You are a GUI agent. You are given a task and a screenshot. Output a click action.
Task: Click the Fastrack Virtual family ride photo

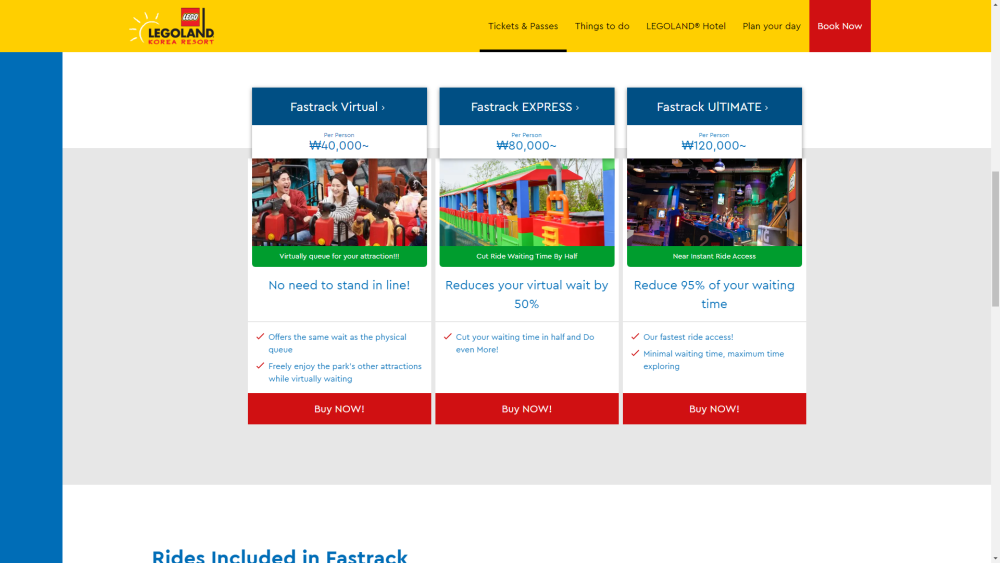point(339,202)
